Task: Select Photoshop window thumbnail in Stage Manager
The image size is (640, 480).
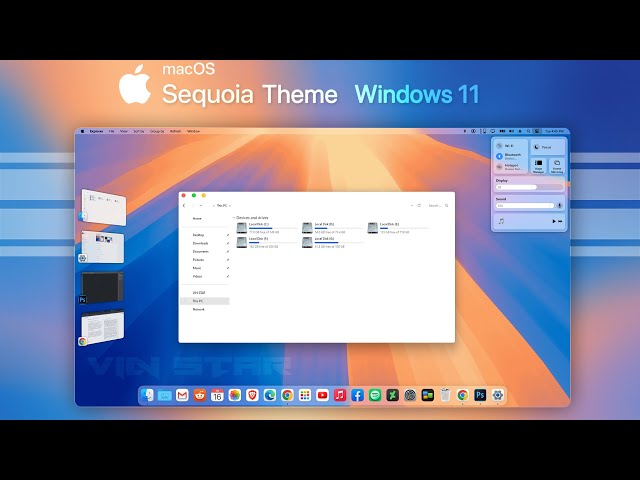Action: (x=102, y=287)
